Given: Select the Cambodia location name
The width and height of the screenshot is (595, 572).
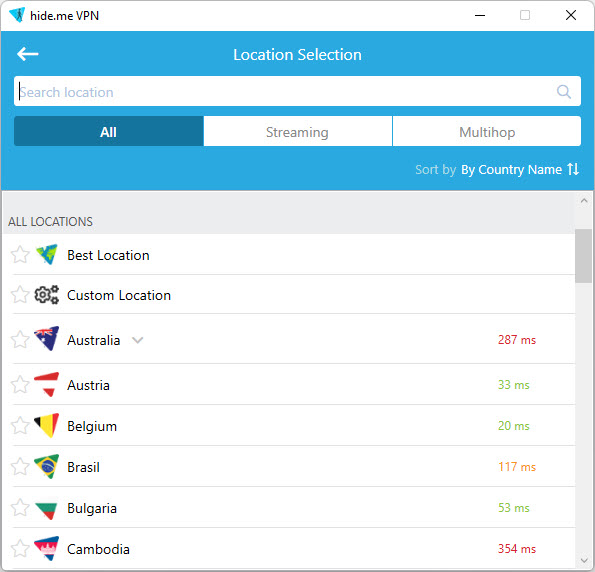Looking at the screenshot, I should (x=98, y=549).
